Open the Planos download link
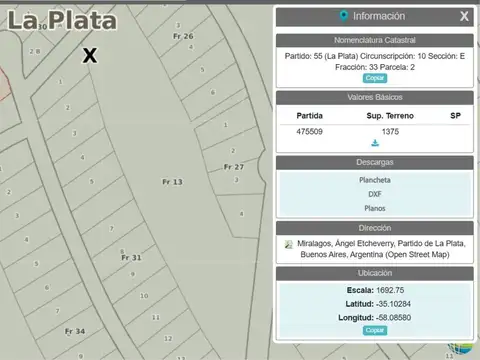480x360 pixels. [375, 208]
